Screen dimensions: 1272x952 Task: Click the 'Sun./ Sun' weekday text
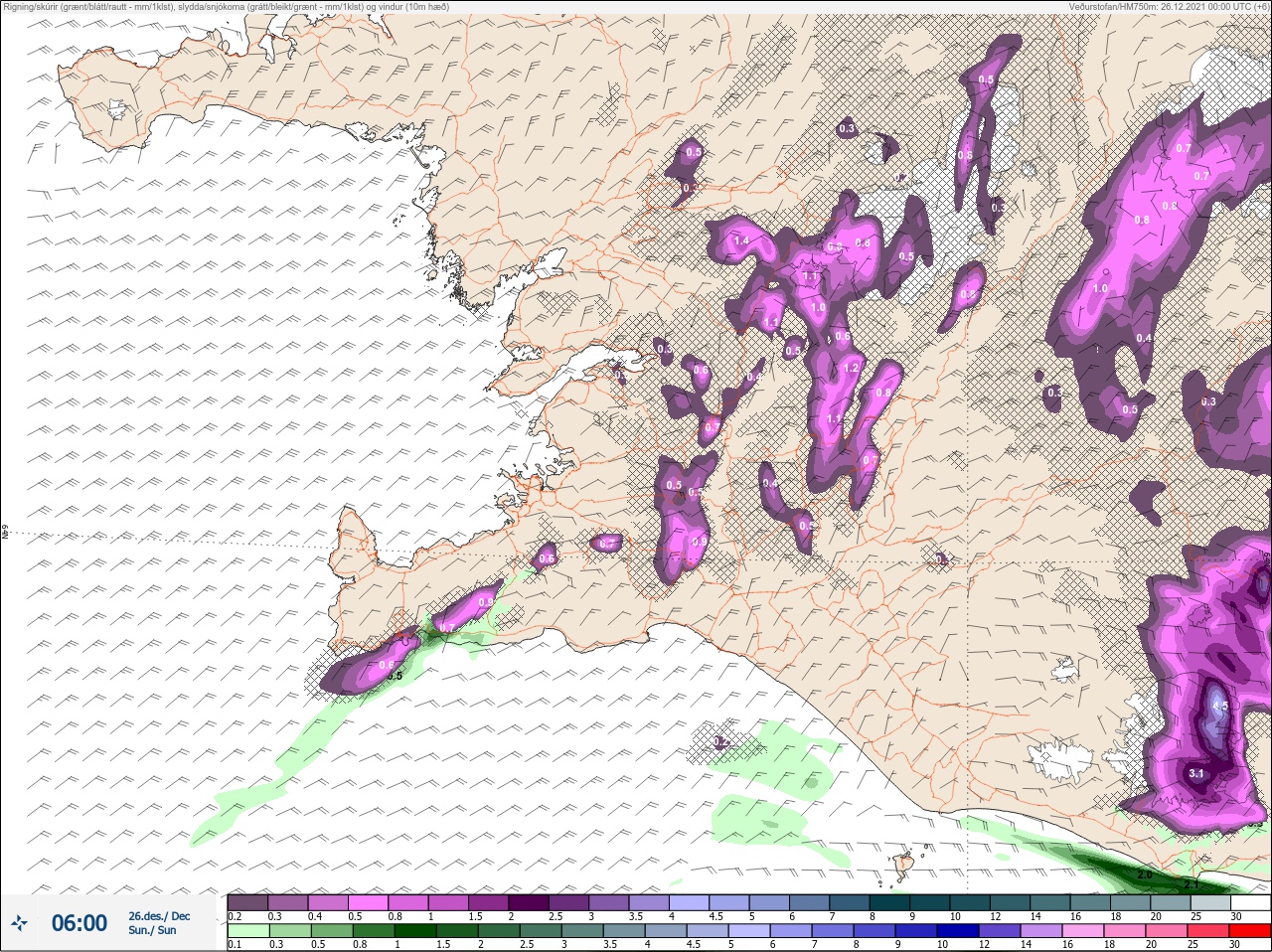(x=152, y=930)
